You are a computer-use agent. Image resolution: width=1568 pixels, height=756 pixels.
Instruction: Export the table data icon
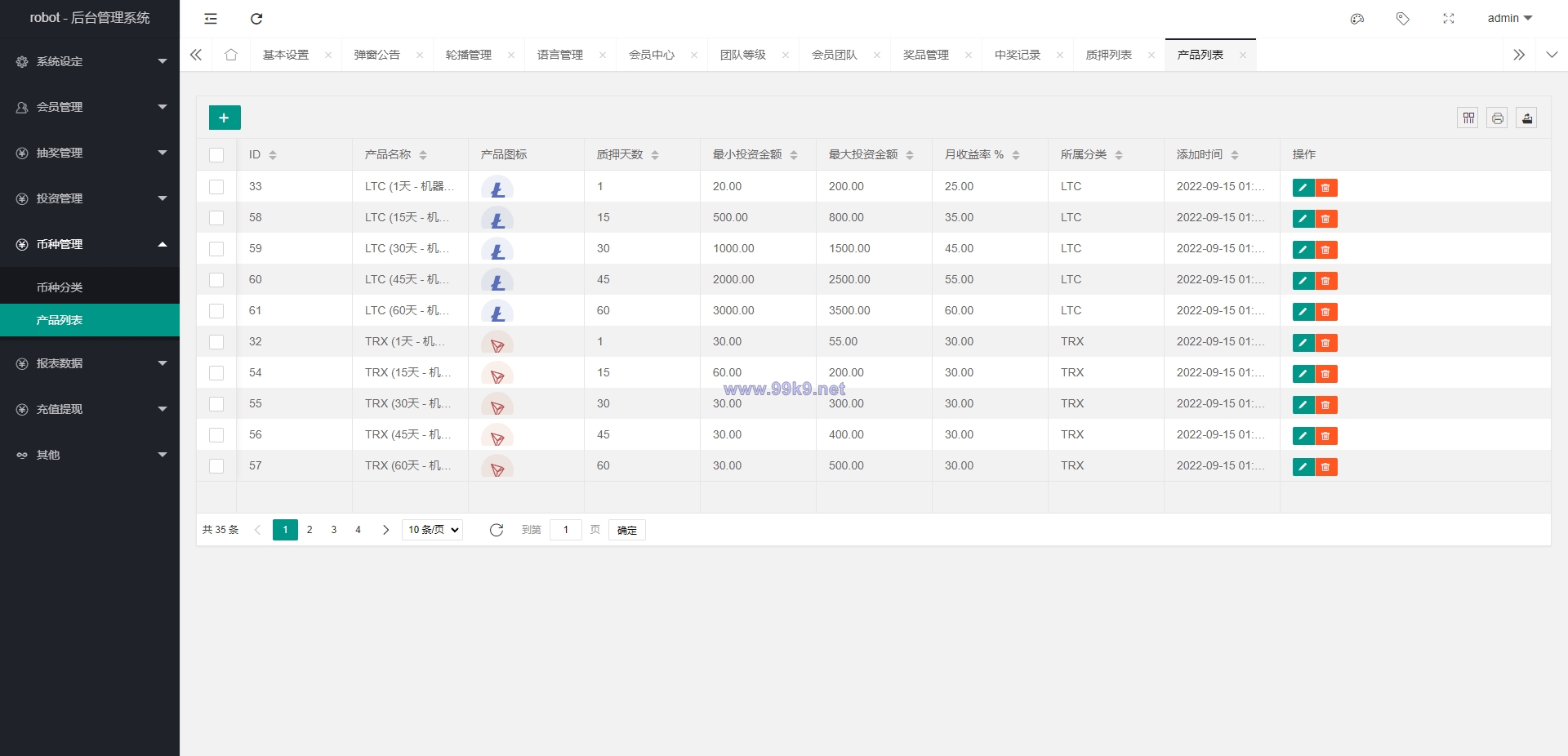1527,118
